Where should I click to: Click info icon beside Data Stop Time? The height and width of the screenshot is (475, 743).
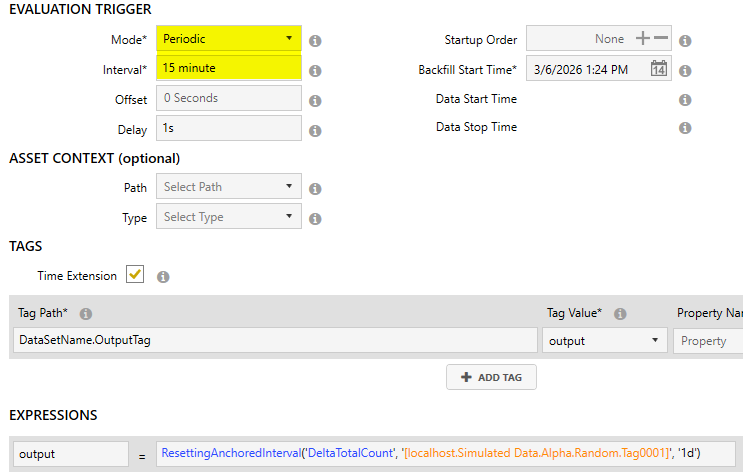tap(685, 128)
